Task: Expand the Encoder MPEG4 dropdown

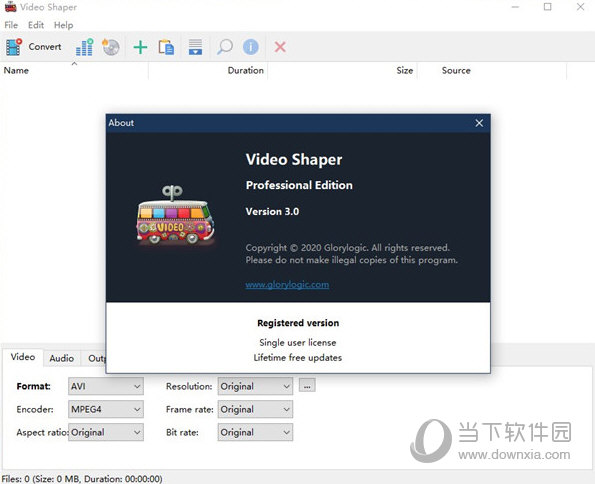Action: click(106, 409)
